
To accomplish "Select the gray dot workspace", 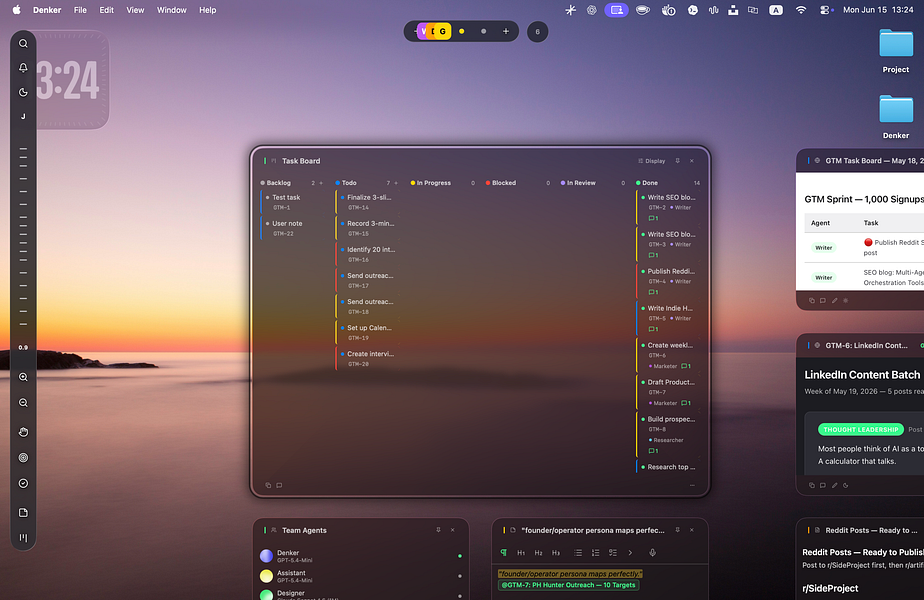I will point(483,31).
